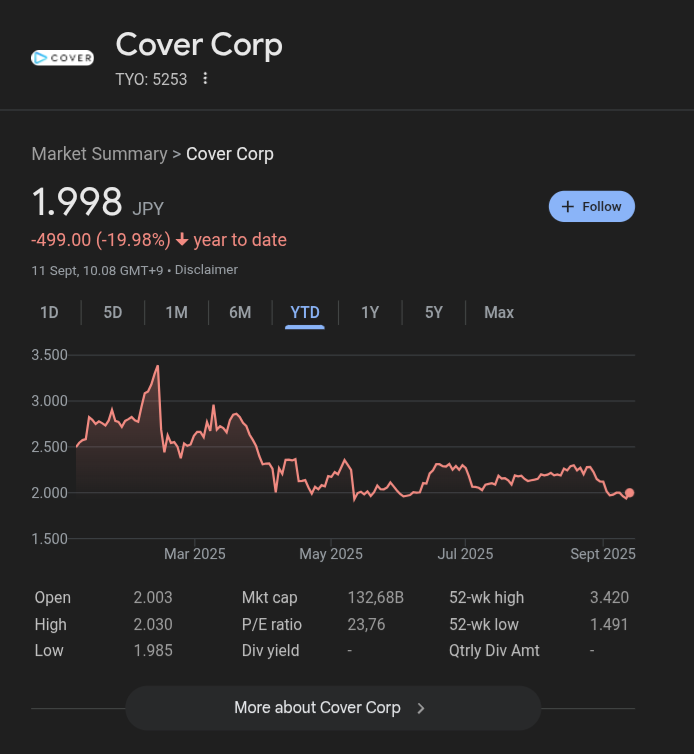Click the 3.500 y-axis label
This screenshot has width=694, height=754.
pyautogui.click(x=49, y=355)
